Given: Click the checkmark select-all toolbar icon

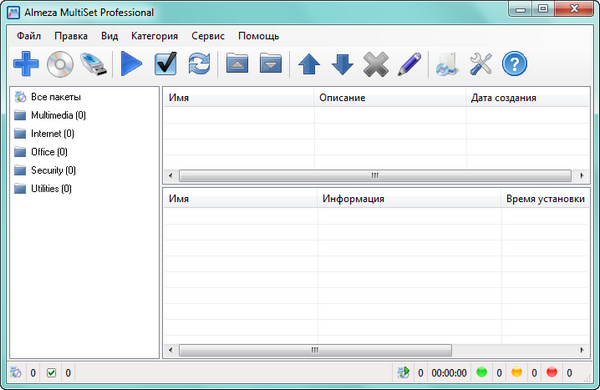Looking at the screenshot, I should pos(166,64).
